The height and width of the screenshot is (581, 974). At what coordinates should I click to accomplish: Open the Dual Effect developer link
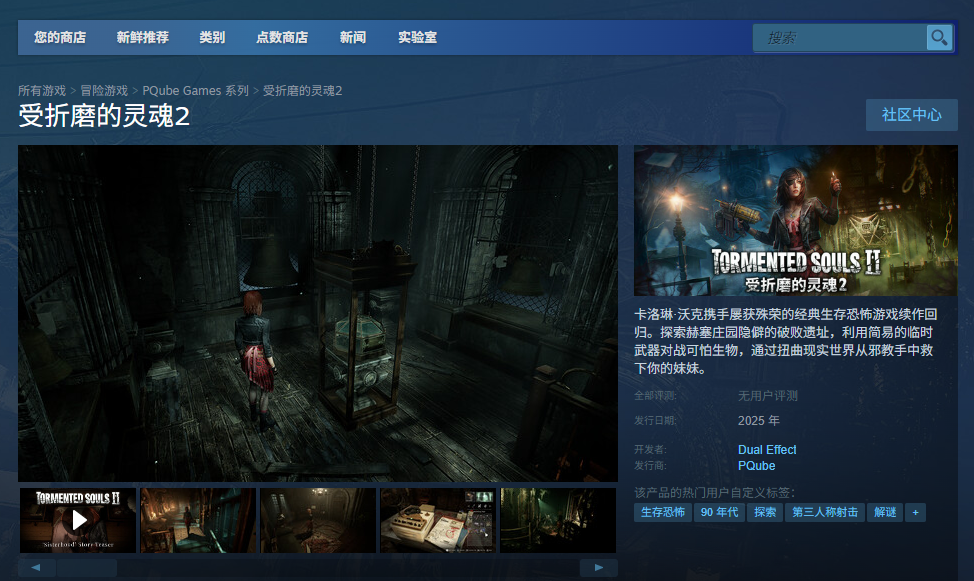click(767, 449)
